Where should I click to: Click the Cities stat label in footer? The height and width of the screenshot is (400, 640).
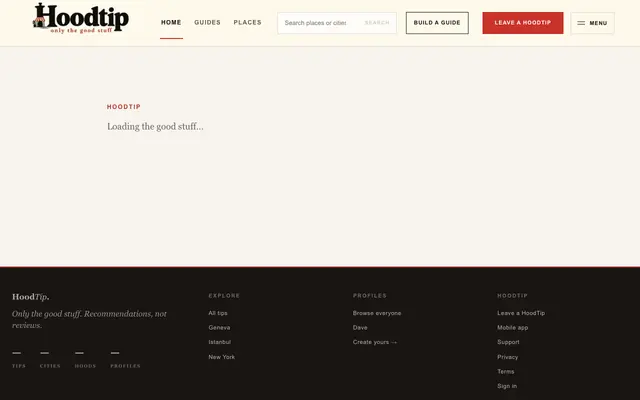click(50, 366)
